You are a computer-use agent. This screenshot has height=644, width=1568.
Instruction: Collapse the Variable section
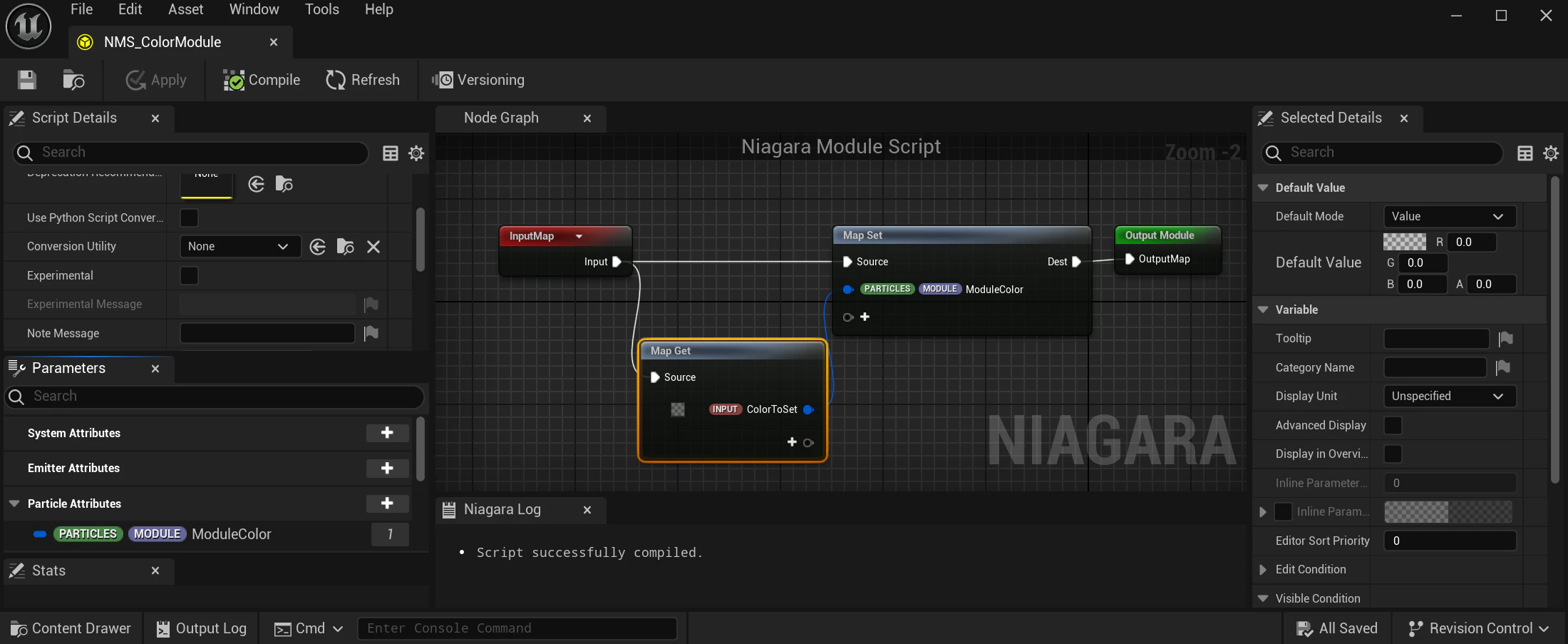pos(1263,310)
